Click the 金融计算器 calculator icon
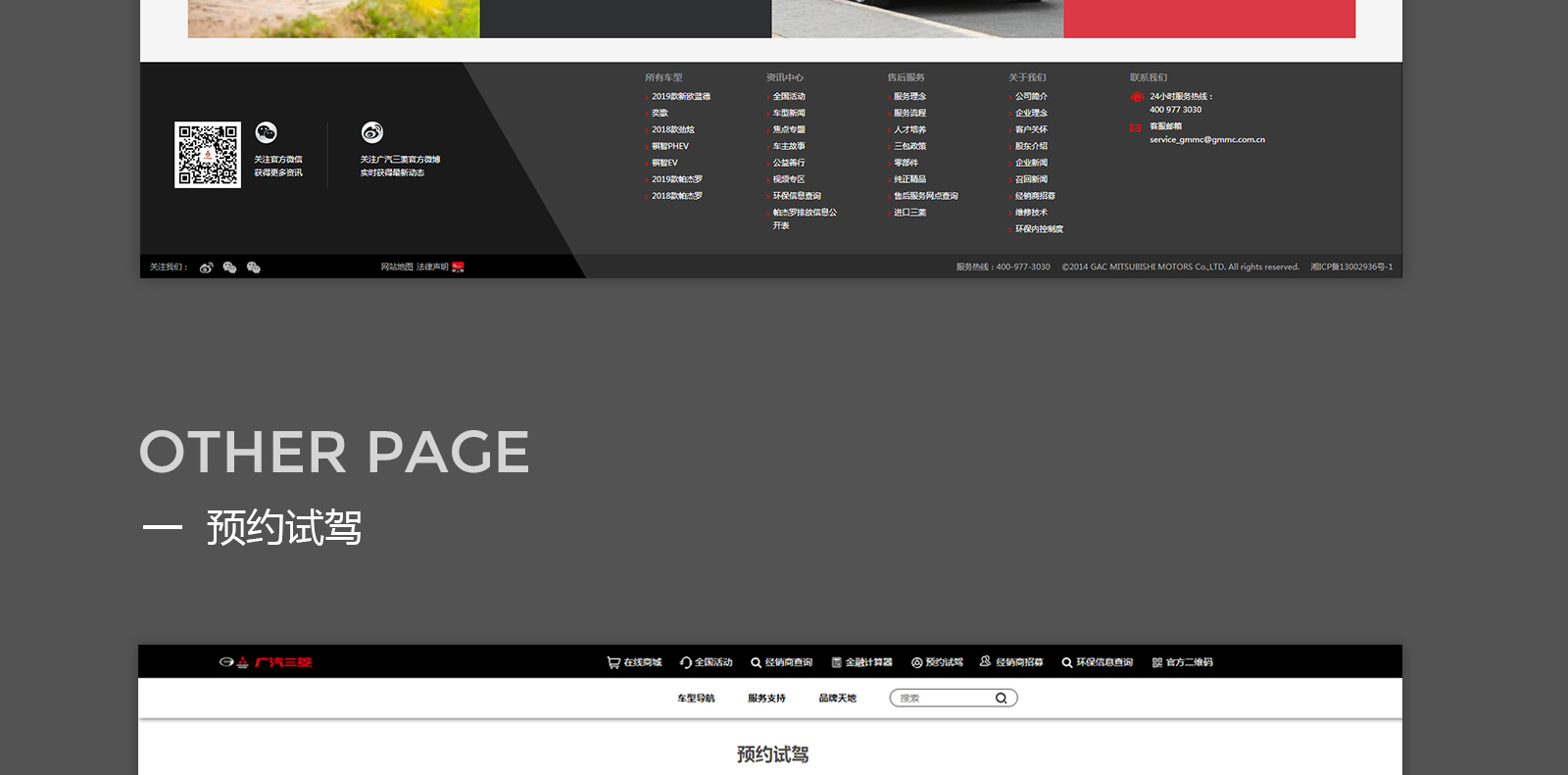Viewport: 1568px width, 775px height. point(836,662)
